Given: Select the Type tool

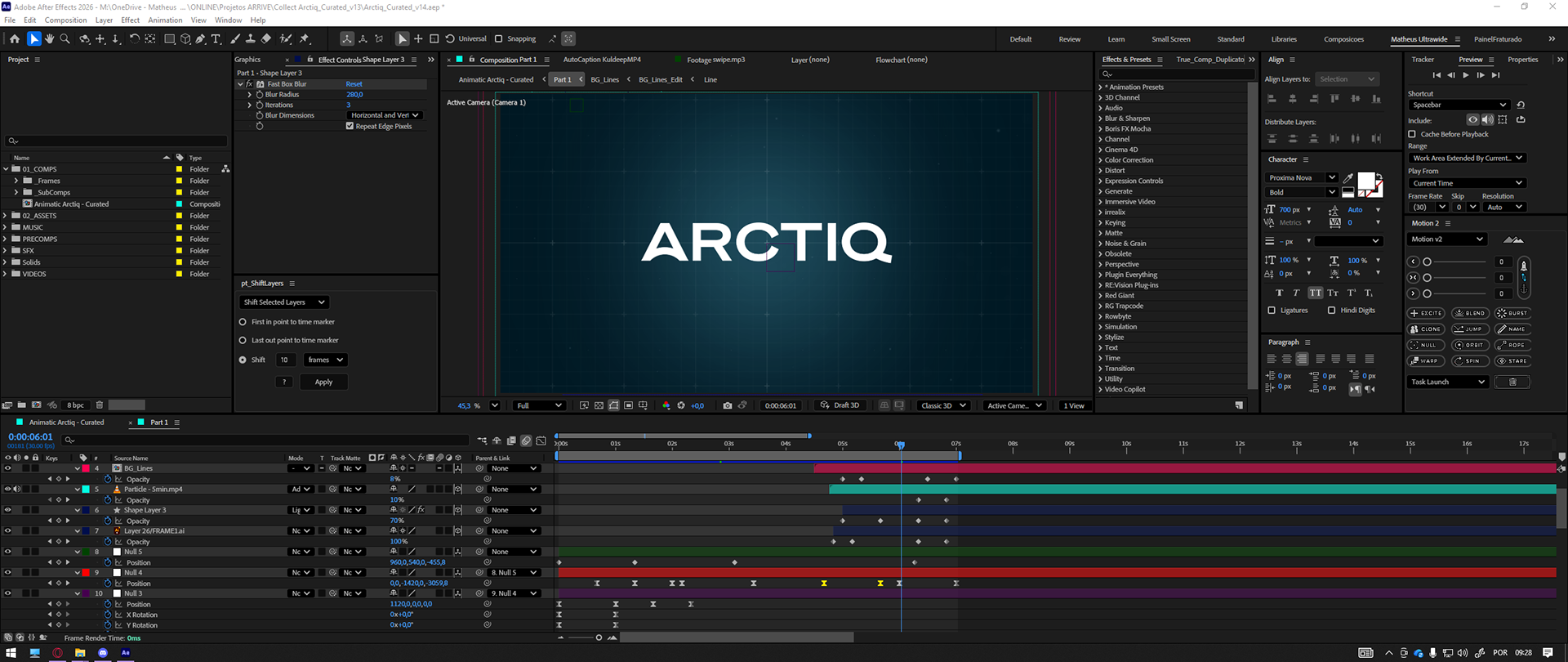Looking at the screenshot, I should click(216, 38).
